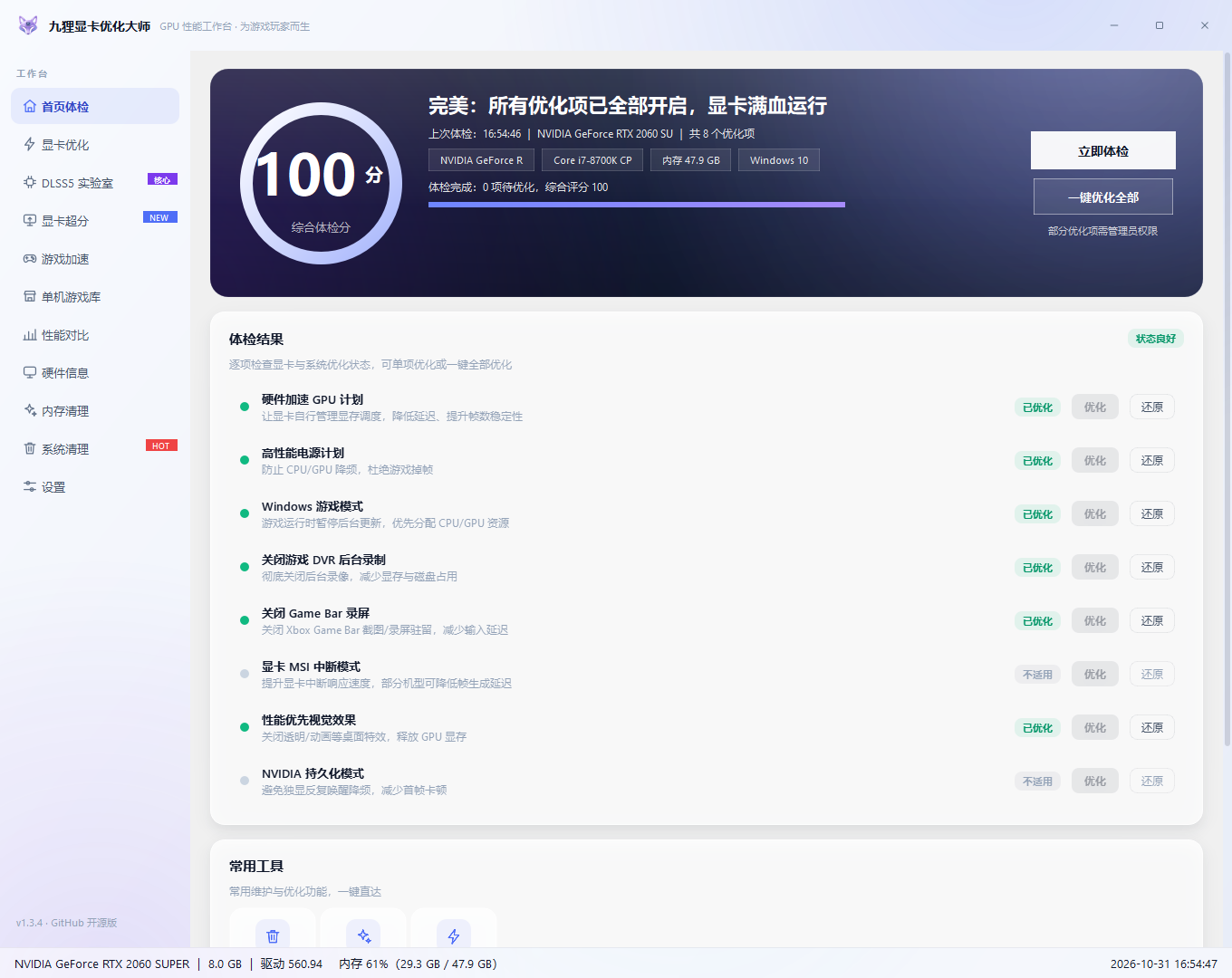The height and width of the screenshot is (978, 1232).
Task: Click the sliders icon beside 设置
Action: [x=30, y=486]
